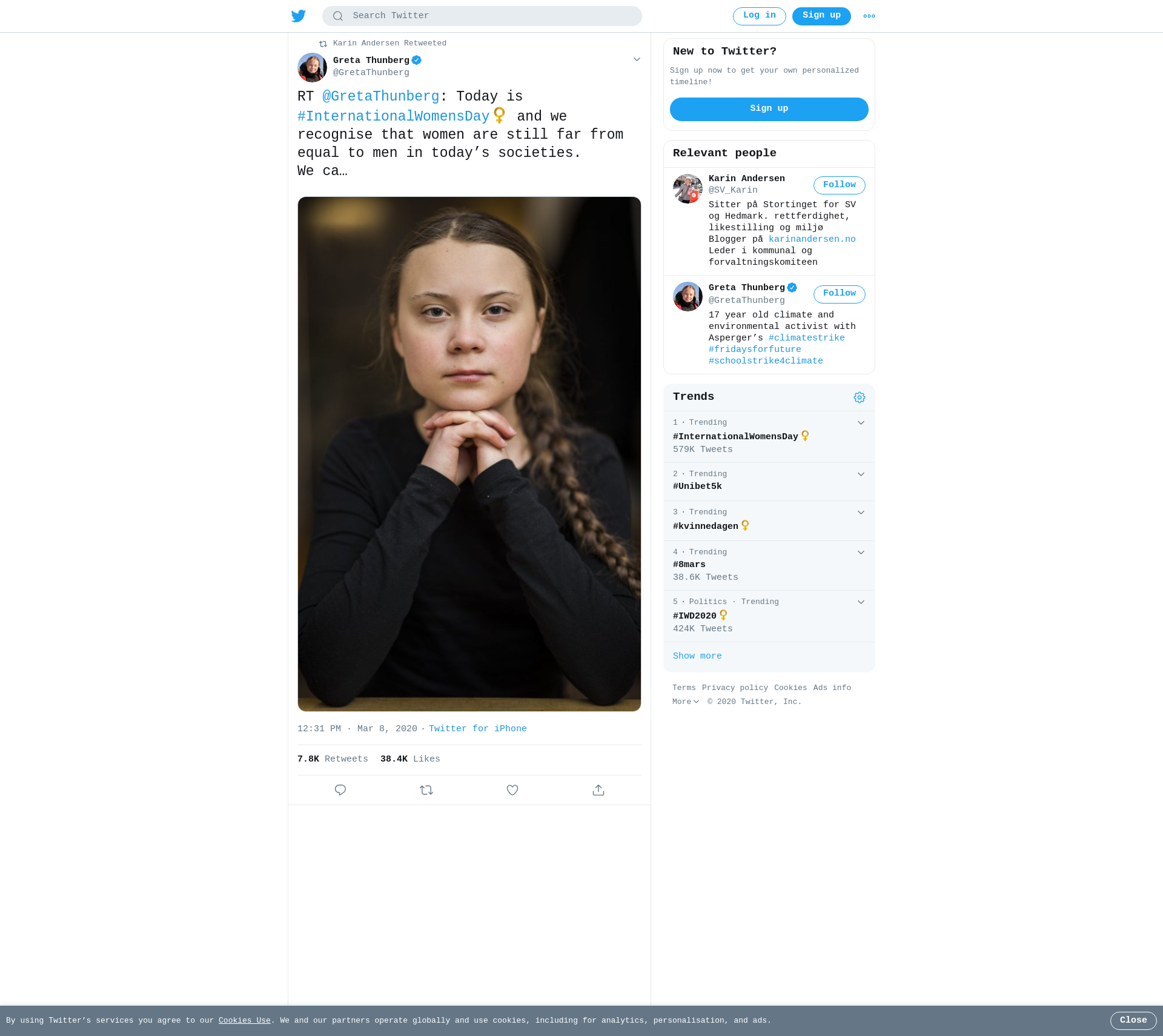The height and width of the screenshot is (1036, 1163).
Task: Click the share tweet icon
Action: 598,790
